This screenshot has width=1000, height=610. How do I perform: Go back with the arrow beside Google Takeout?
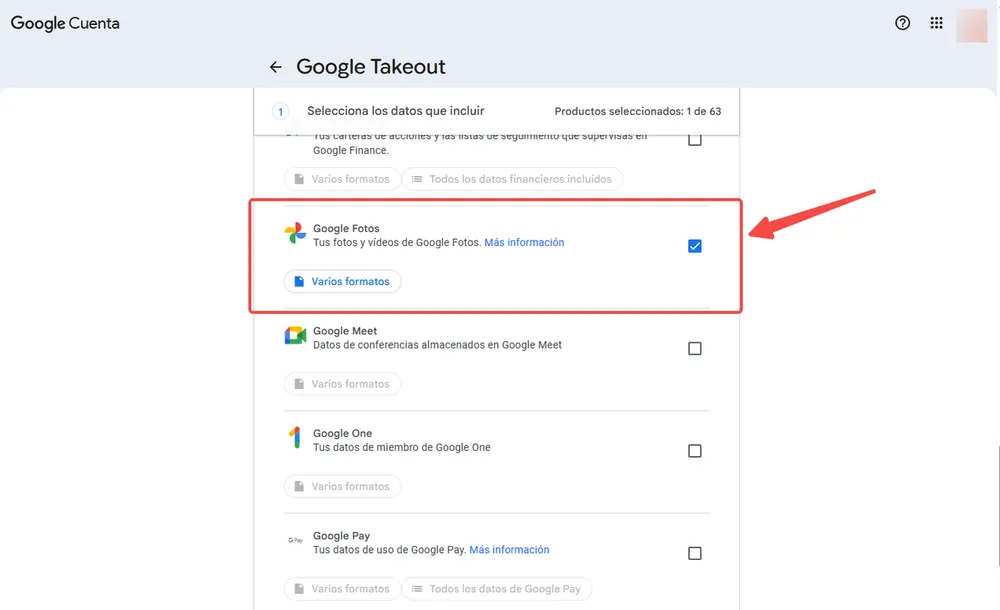pos(276,67)
